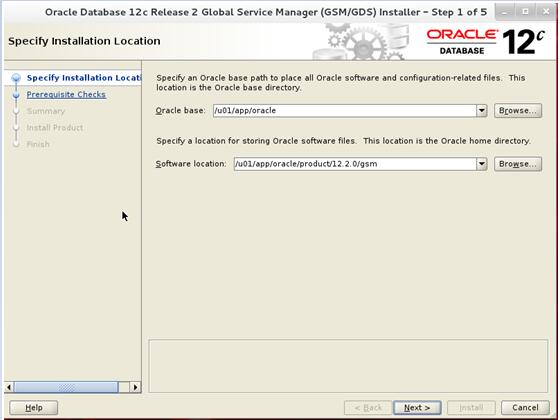
Task: Click the Next button
Action: [x=417, y=408]
